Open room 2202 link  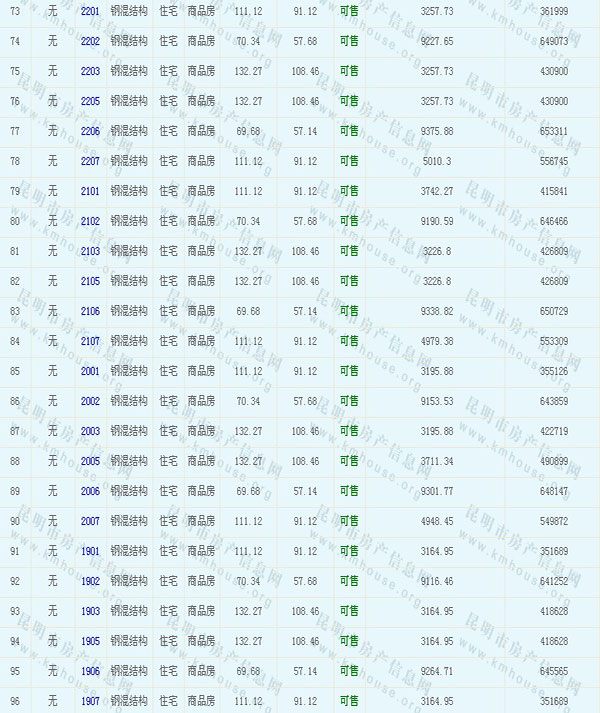tap(90, 41)
